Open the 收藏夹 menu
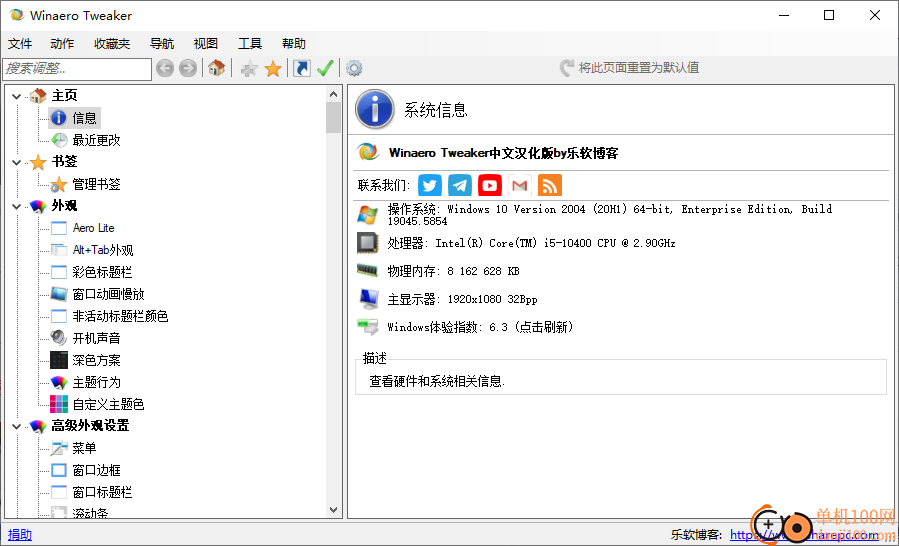Image resolution: width=899 pixels, height=546 pixels. [x=112, y=44]
